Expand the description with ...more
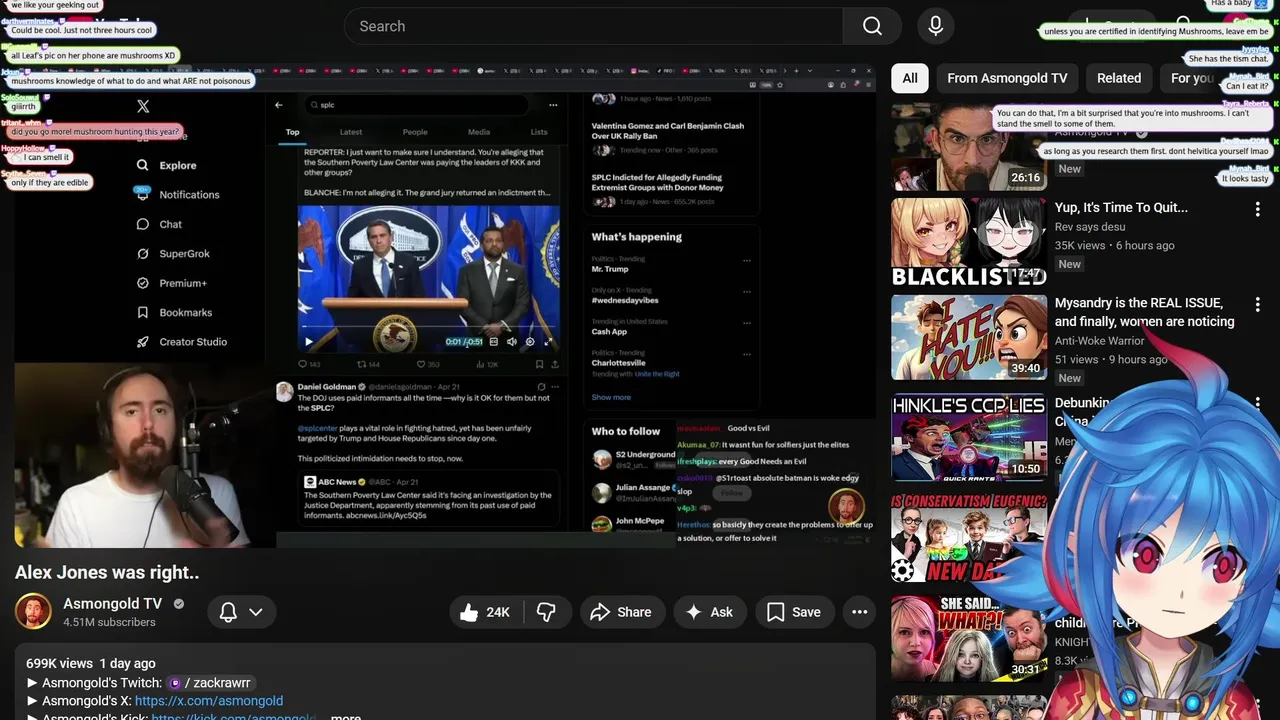This screenshot has height=720, width=1280. [x=346, y=717]
